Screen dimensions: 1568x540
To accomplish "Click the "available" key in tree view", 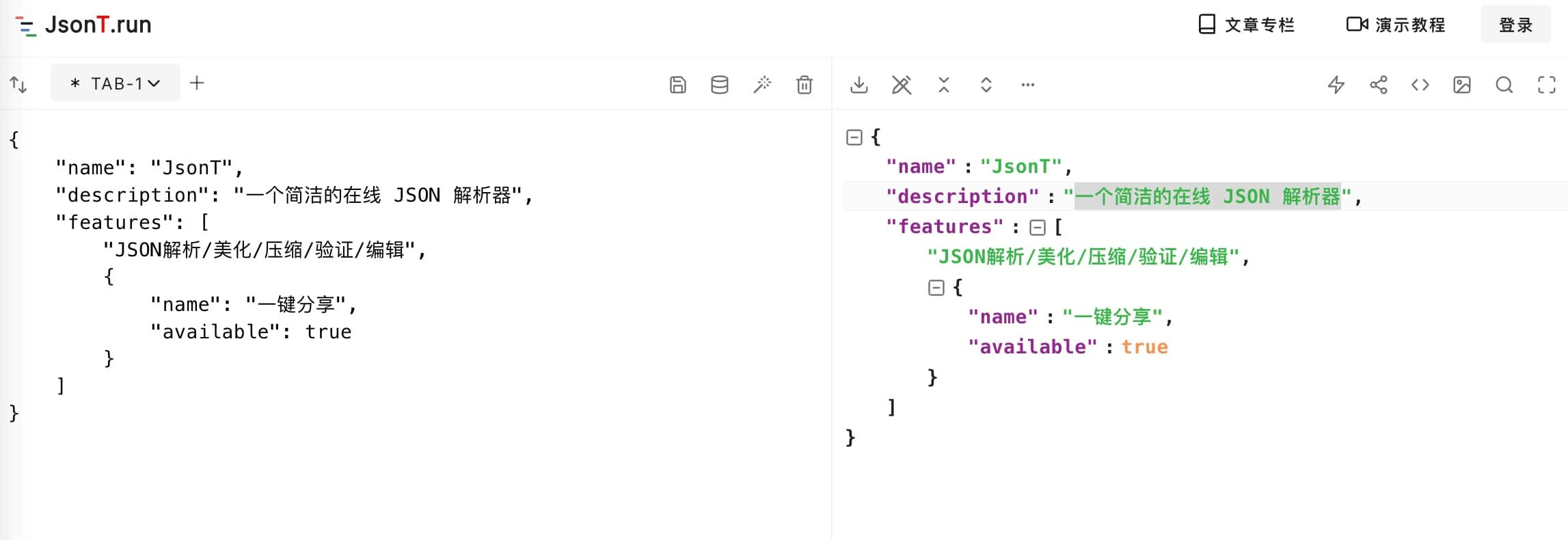I will point(1033,347).
